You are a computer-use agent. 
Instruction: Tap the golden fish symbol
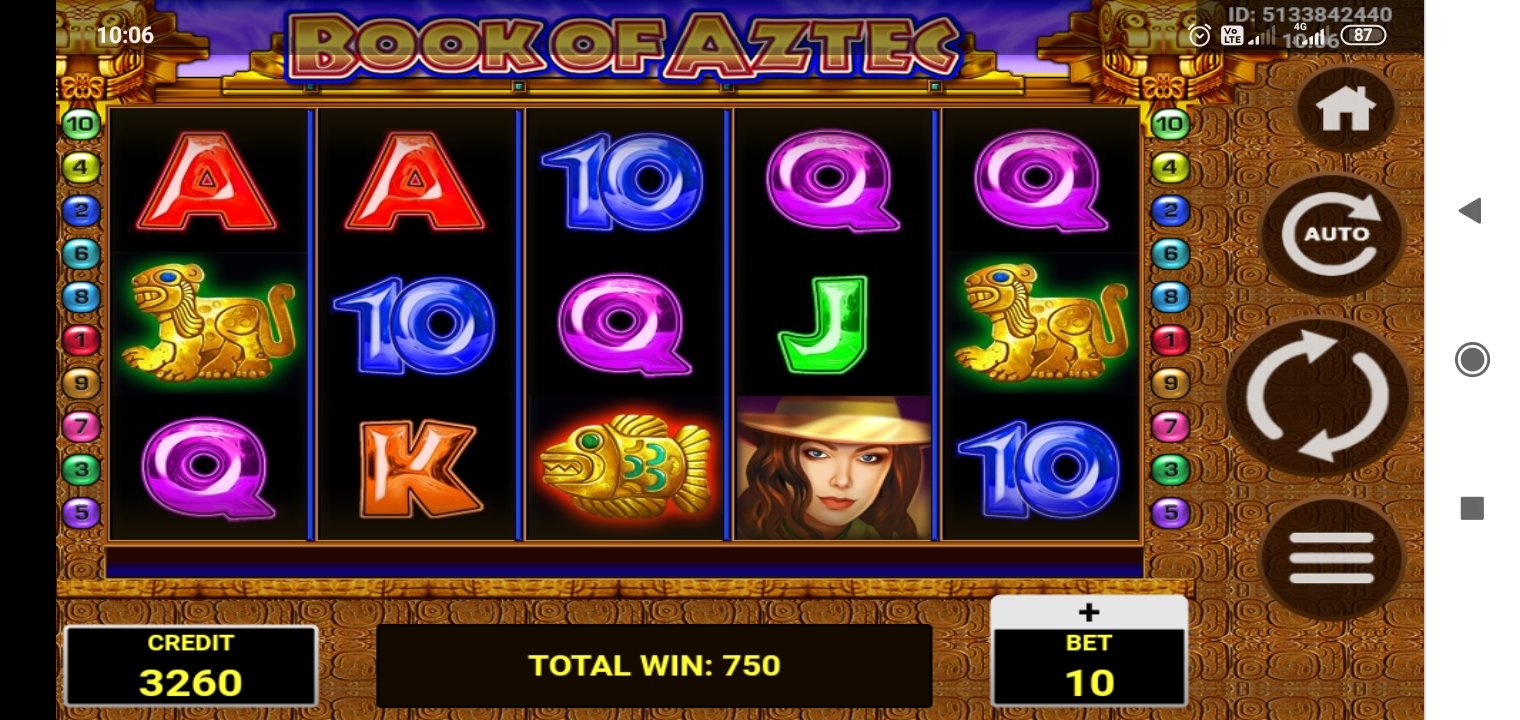pyautogui.click(x=626, y=466)
